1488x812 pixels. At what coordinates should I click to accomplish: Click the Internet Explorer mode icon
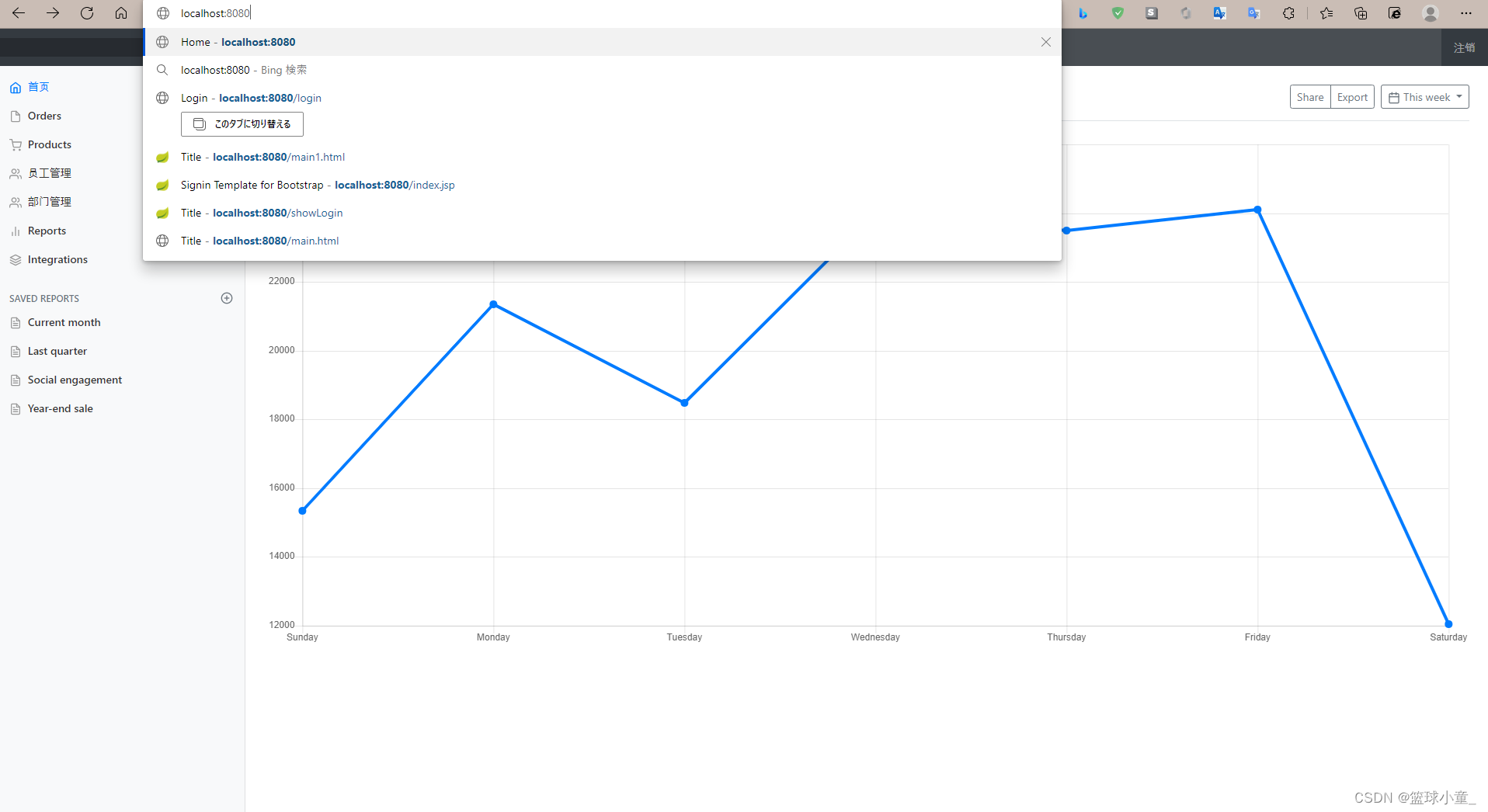coord(1395,13)
